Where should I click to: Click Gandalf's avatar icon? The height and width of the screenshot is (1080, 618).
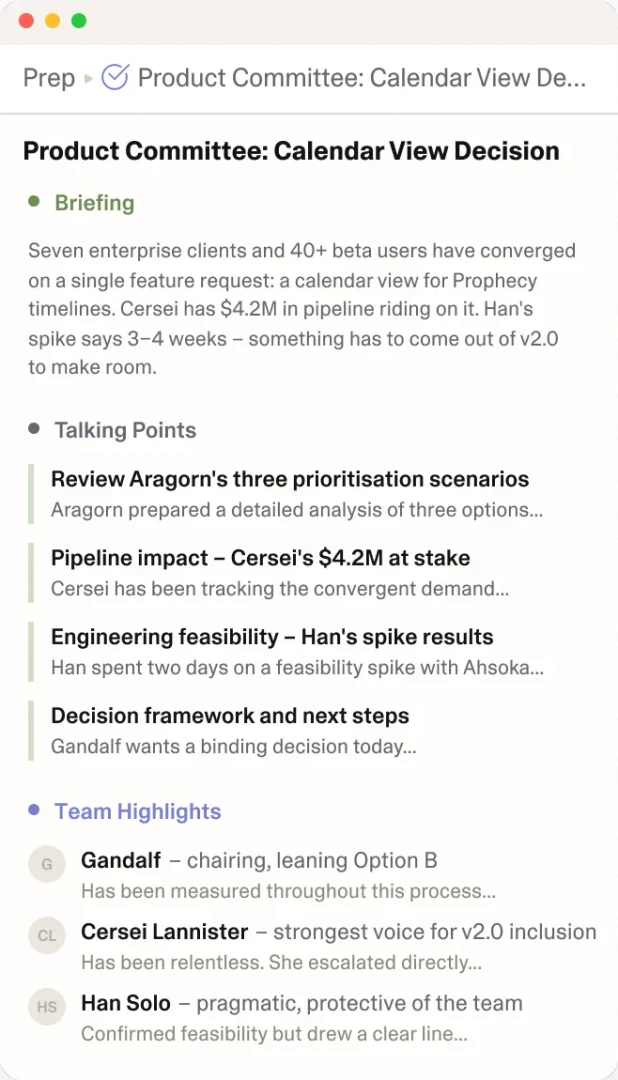[47, 863]
